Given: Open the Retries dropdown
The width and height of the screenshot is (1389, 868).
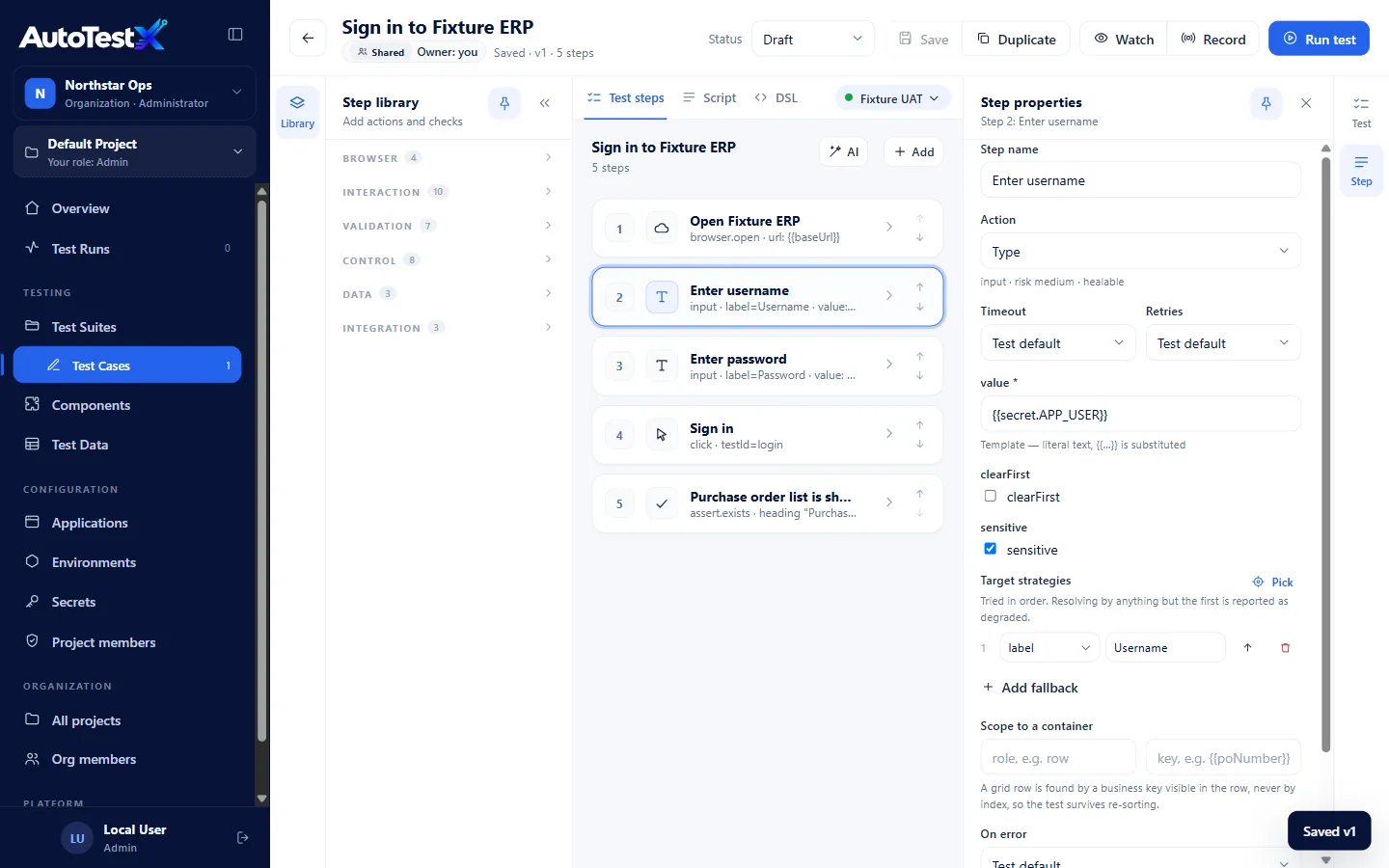Looking at the screenshot, I should click(1223, 343).
